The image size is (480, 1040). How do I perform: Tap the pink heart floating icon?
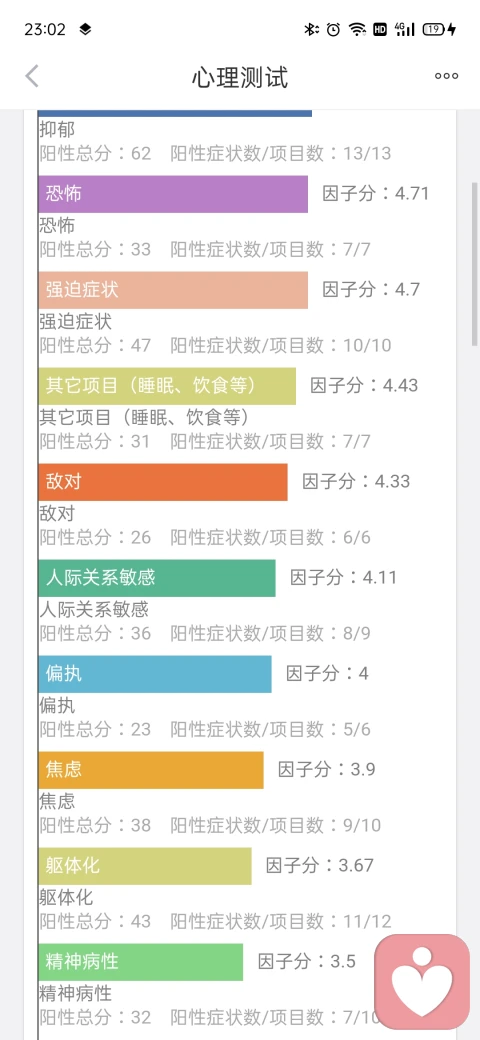(x=422, y=982)
